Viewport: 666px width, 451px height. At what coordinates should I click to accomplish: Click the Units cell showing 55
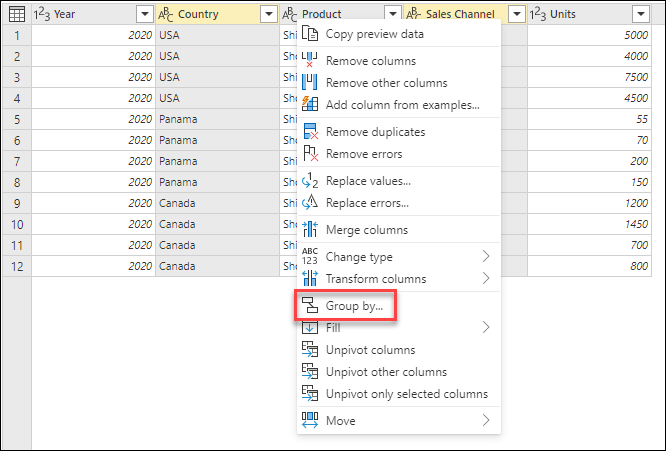589,119
